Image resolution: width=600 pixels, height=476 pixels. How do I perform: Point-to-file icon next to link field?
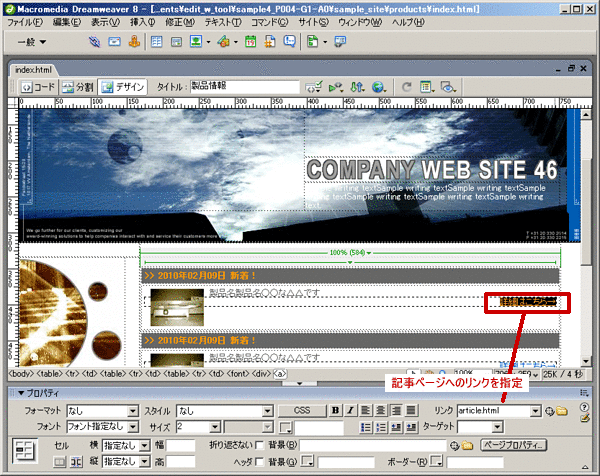pos(549,411)
